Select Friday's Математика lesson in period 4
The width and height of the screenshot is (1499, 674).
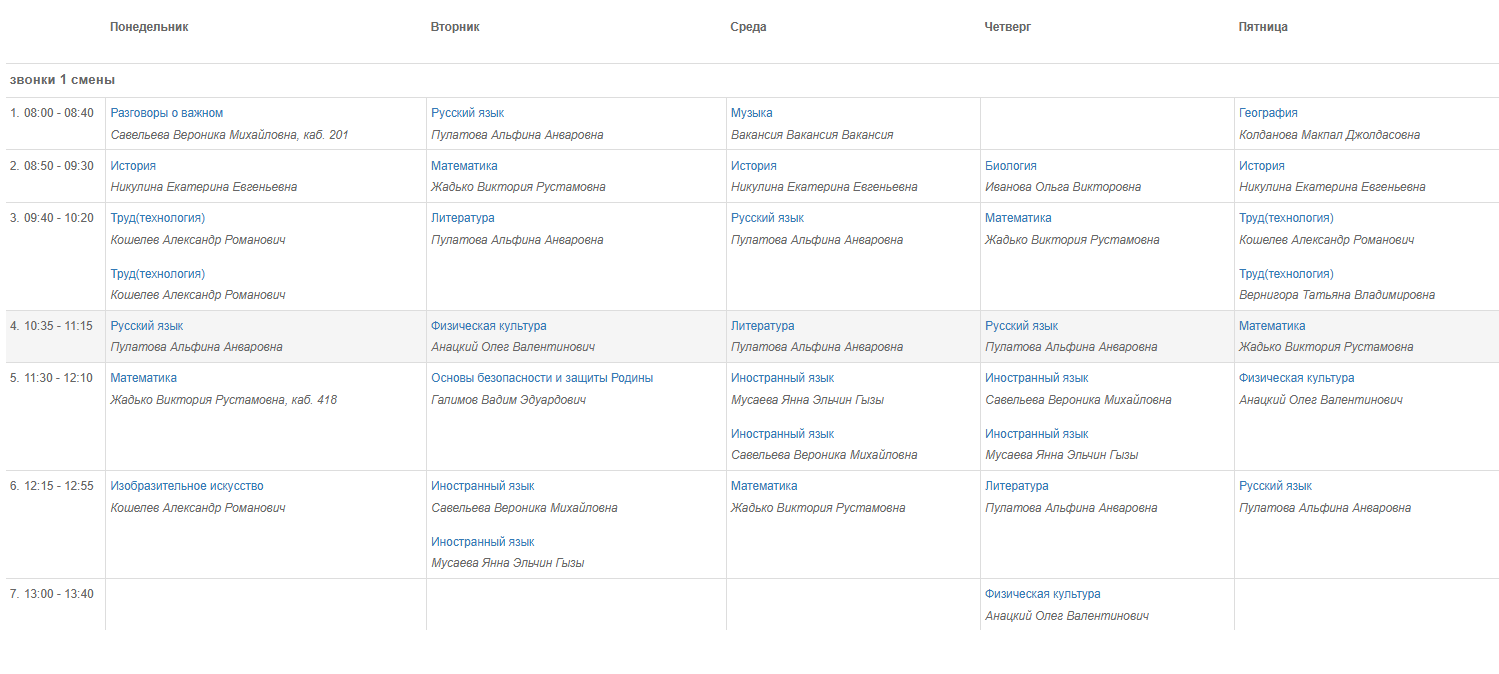point(1272,326)
